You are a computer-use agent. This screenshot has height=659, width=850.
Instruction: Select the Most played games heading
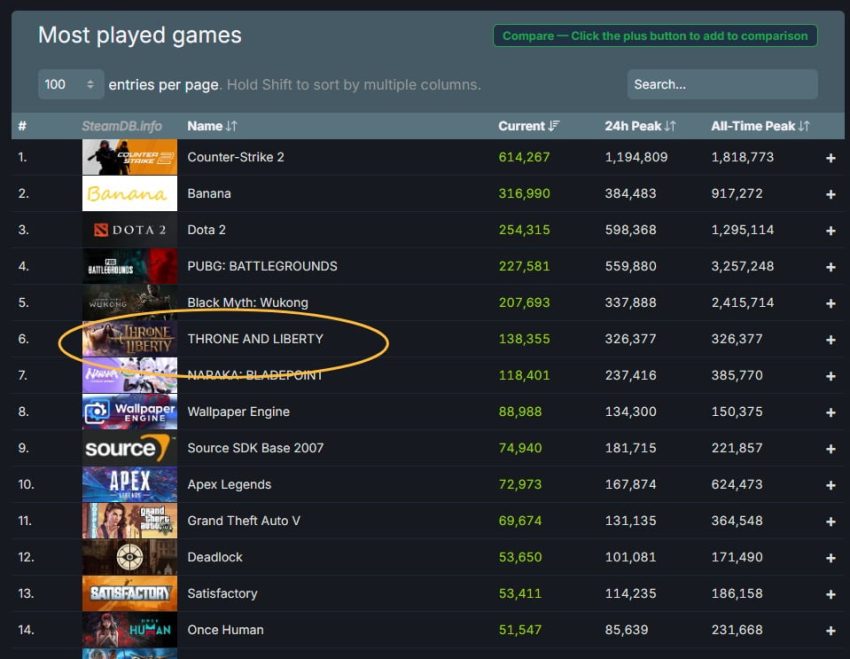[139, 35]
